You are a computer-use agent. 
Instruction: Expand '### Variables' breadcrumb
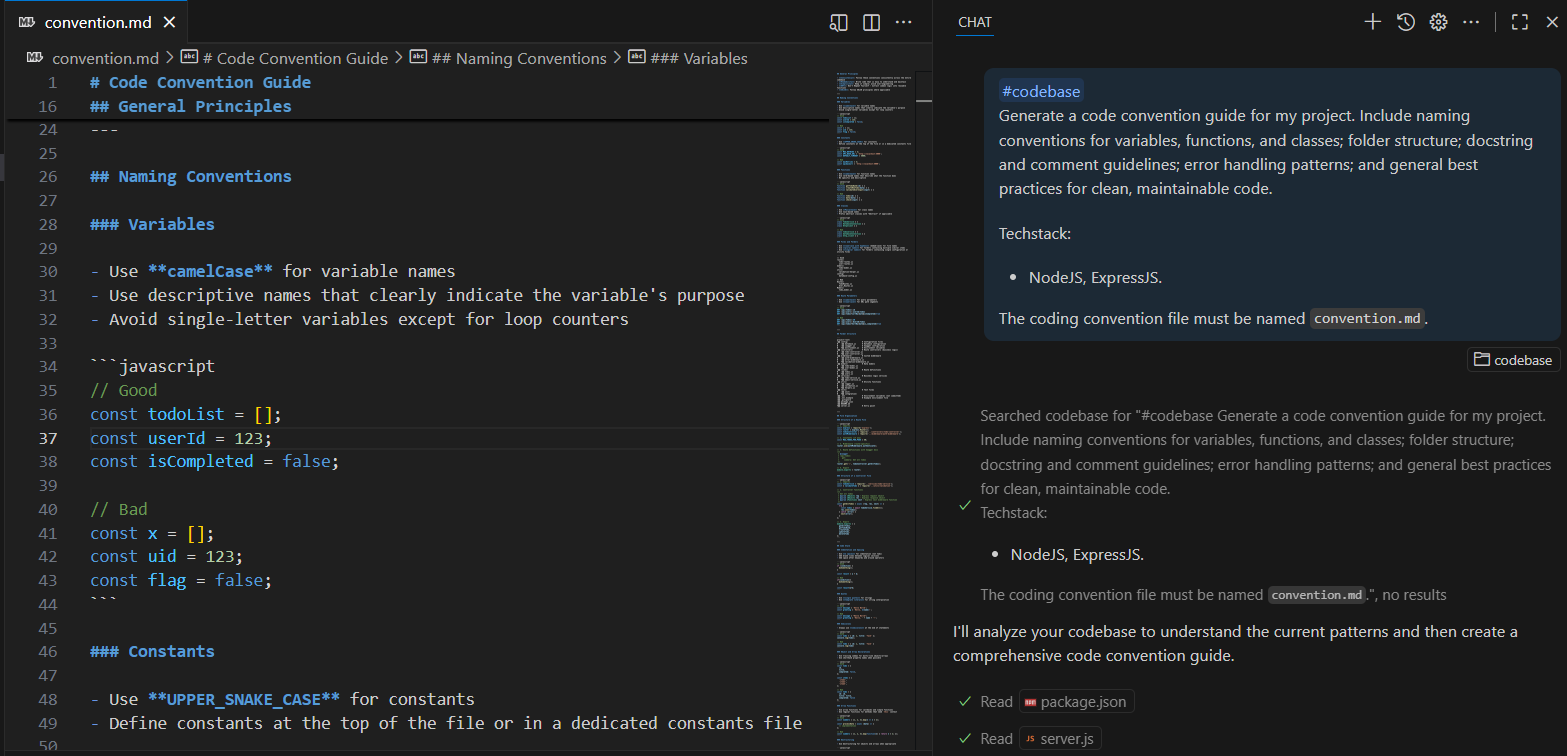point(698,58)
